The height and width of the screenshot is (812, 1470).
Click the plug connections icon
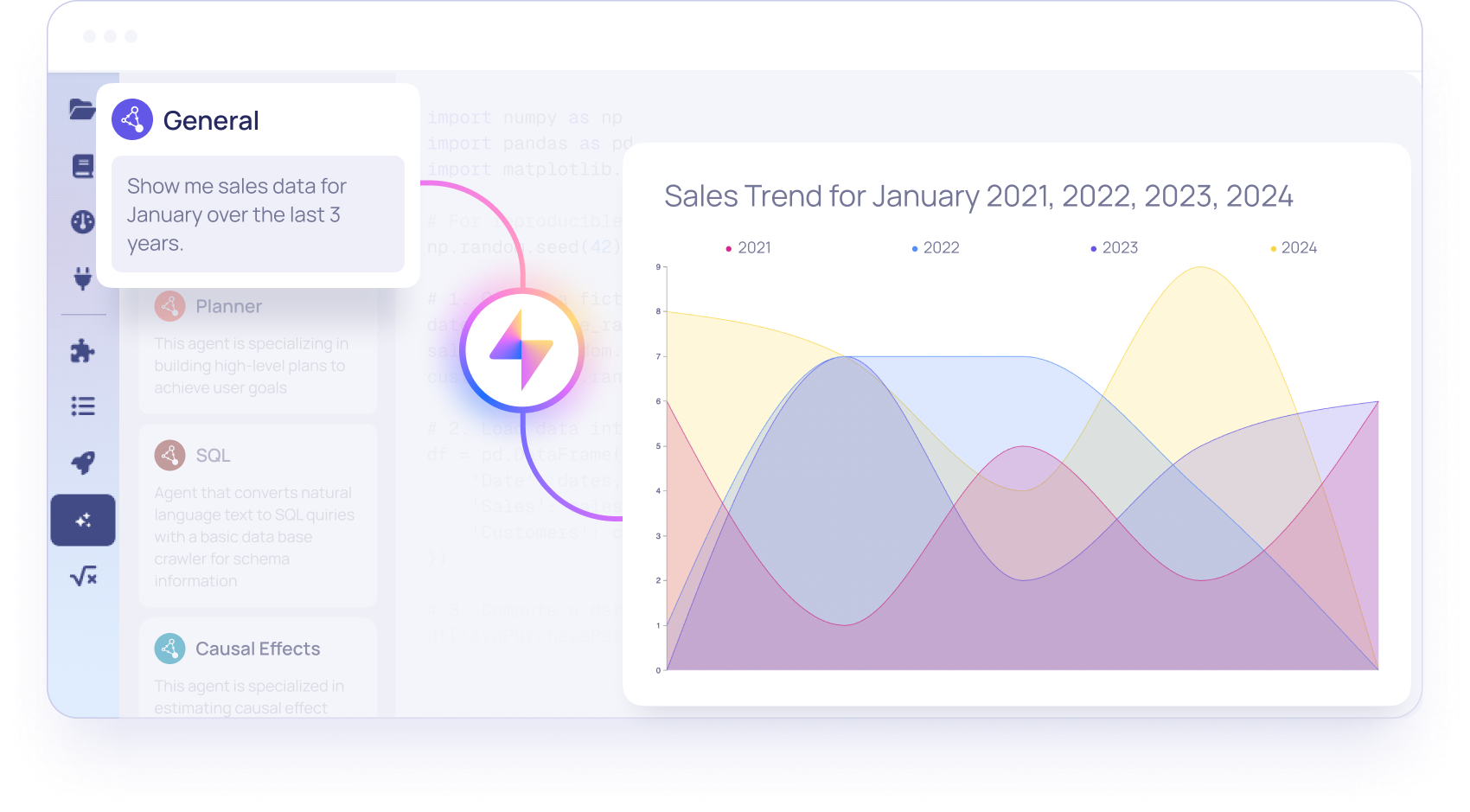83,278
